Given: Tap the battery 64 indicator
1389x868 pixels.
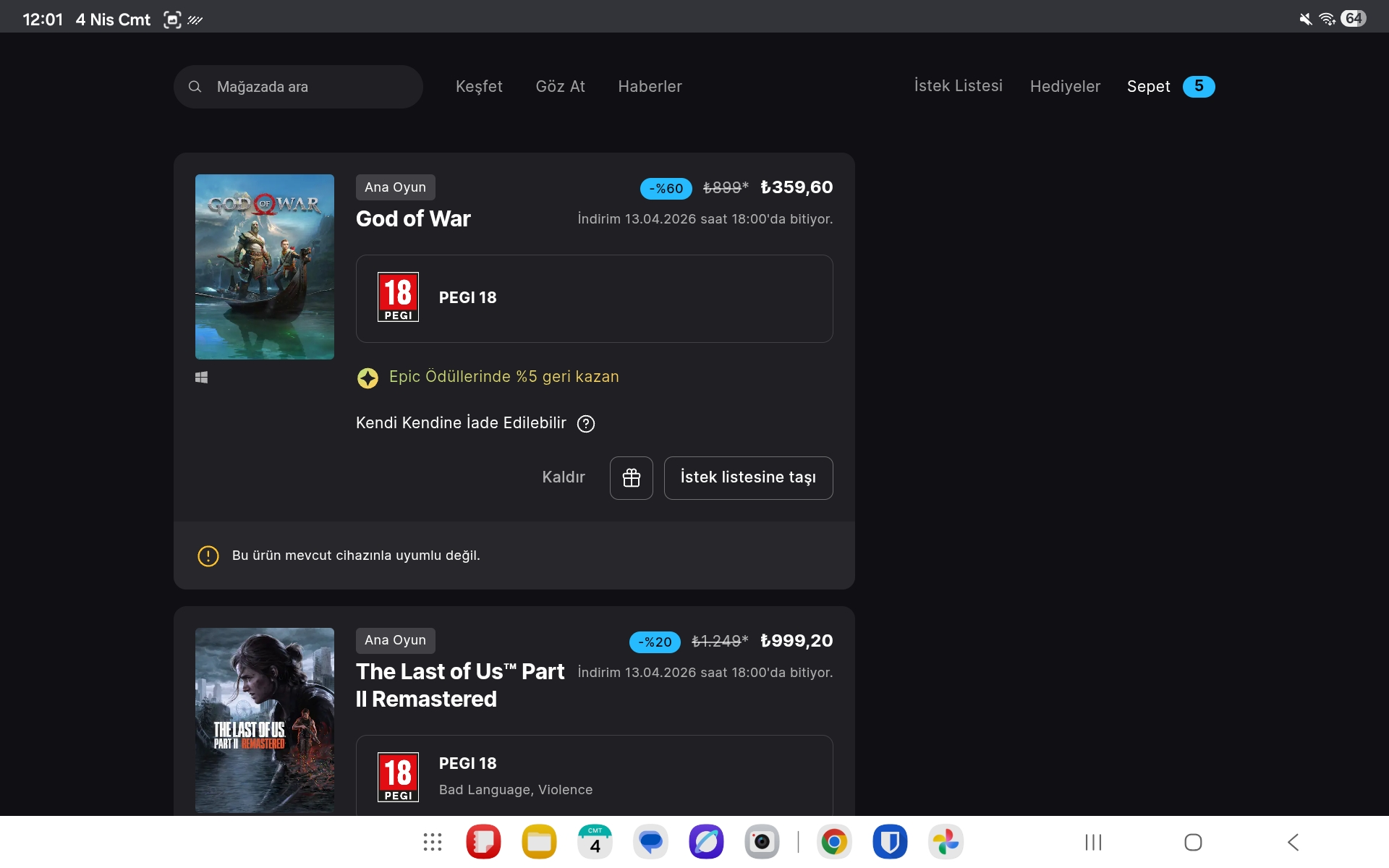Looking at the screenshot, I should [1354, 18].
